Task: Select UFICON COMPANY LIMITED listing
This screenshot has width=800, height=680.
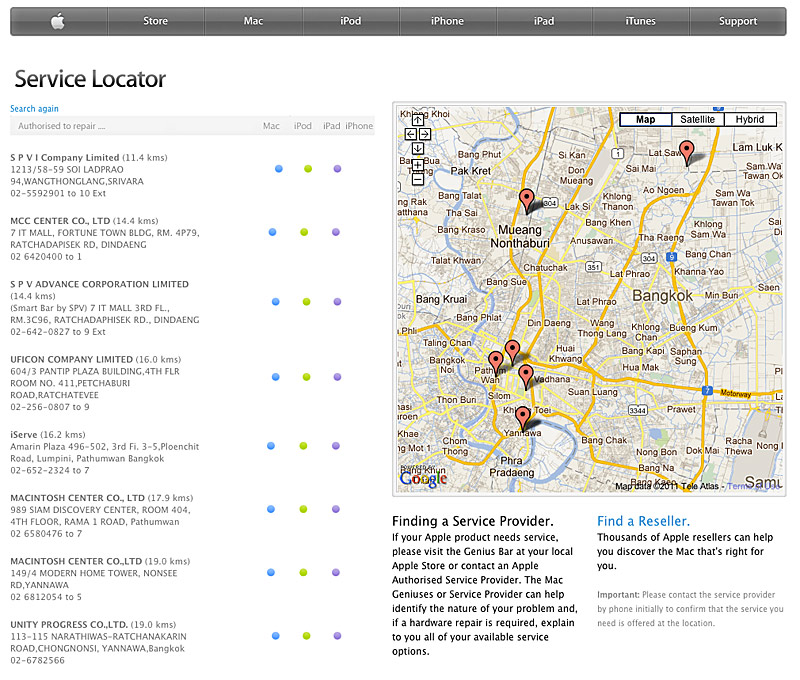Action: tap(96, 383)
